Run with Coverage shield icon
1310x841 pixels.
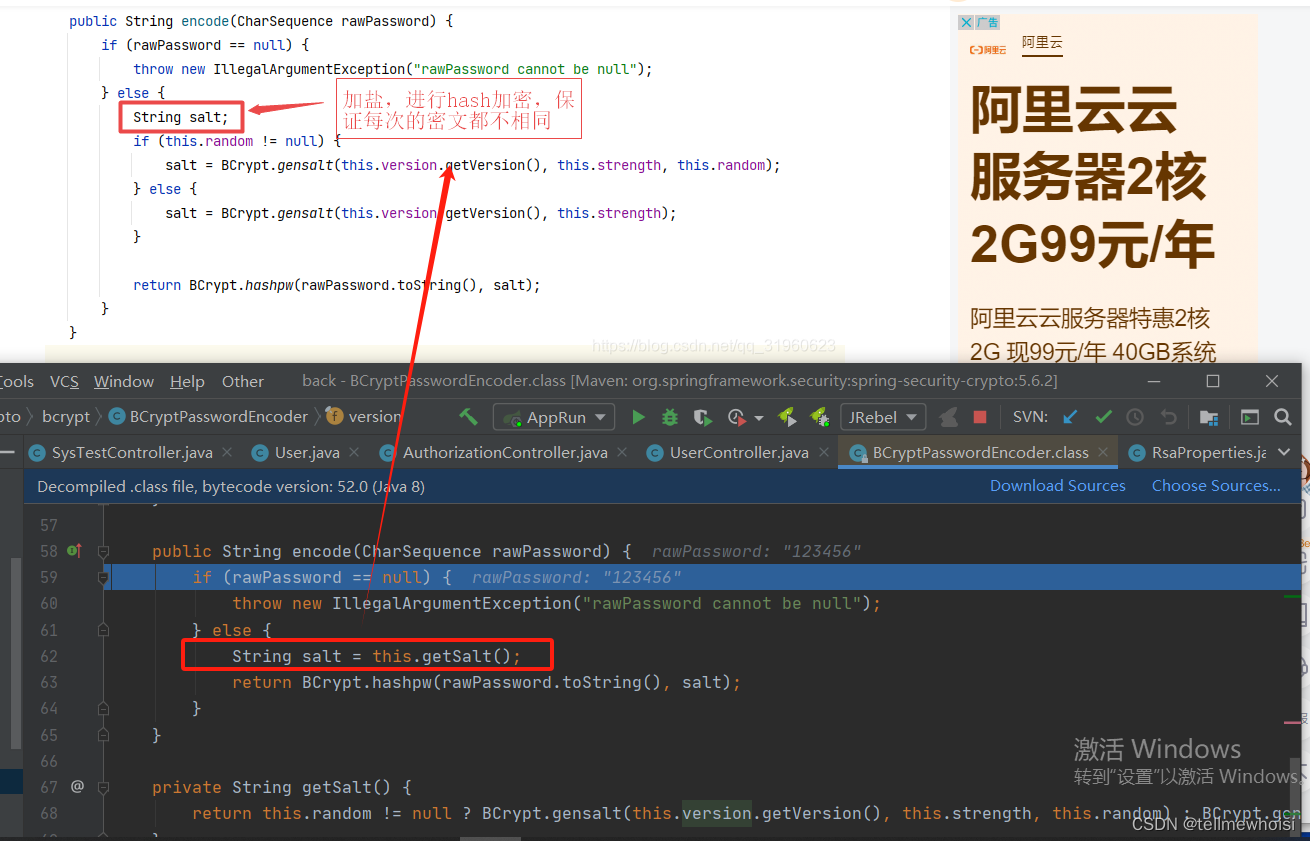[703, 417]
